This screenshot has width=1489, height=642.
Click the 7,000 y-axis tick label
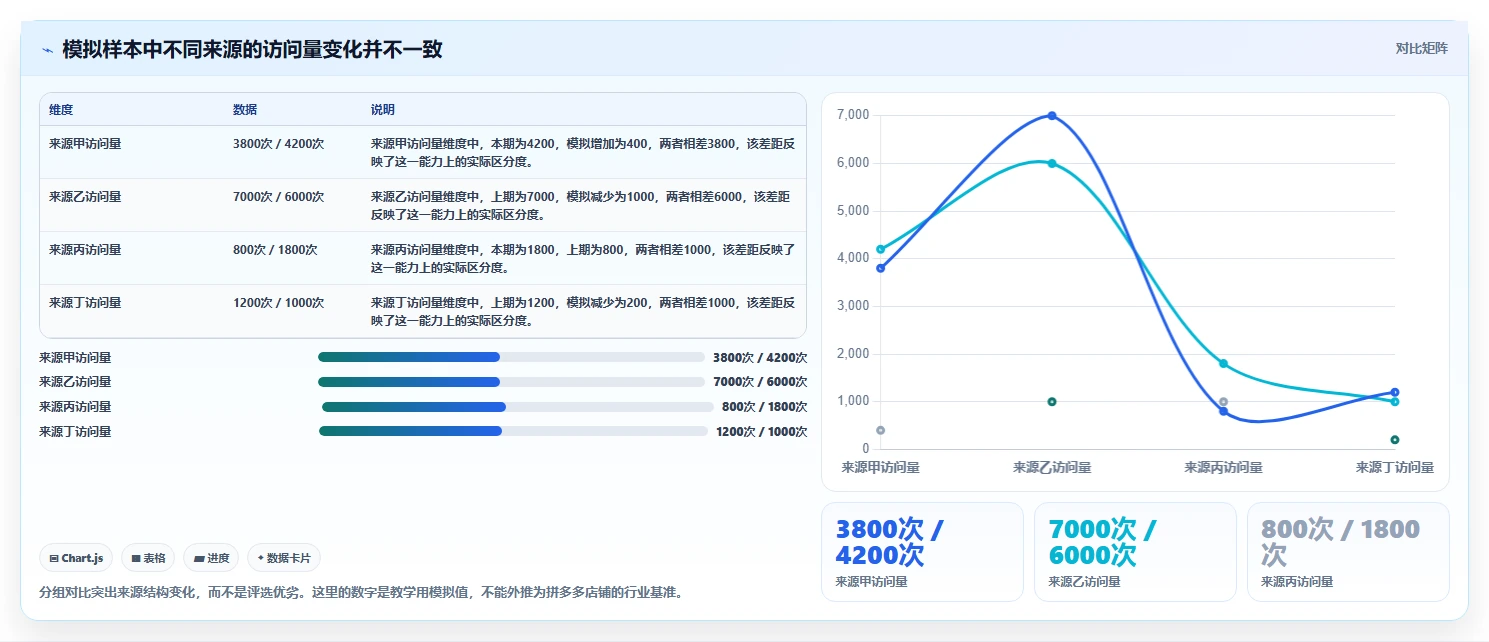point(853,115)
